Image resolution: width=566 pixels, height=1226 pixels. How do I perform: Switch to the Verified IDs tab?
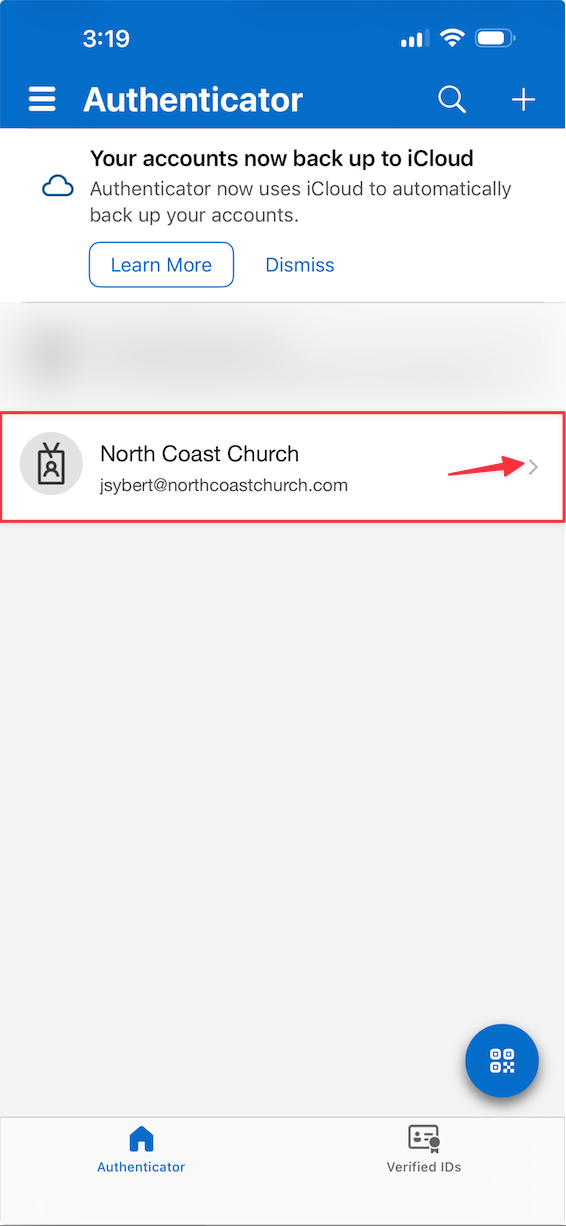pos(424,1150)
